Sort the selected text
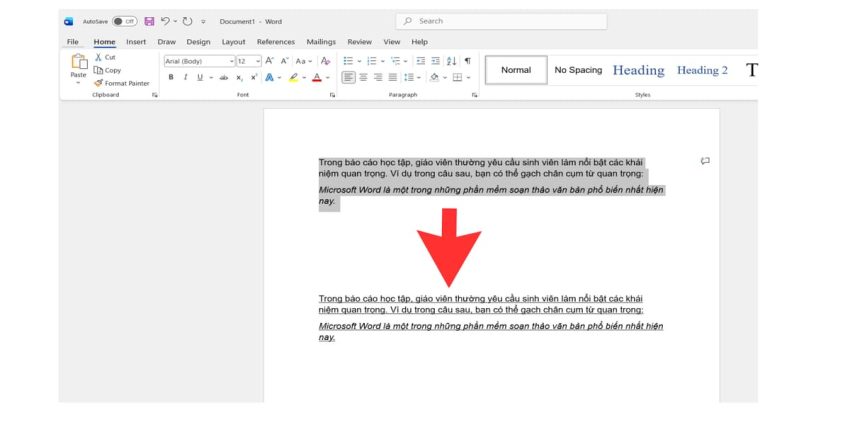Viewport: 850px width, 425px height. 451,61
